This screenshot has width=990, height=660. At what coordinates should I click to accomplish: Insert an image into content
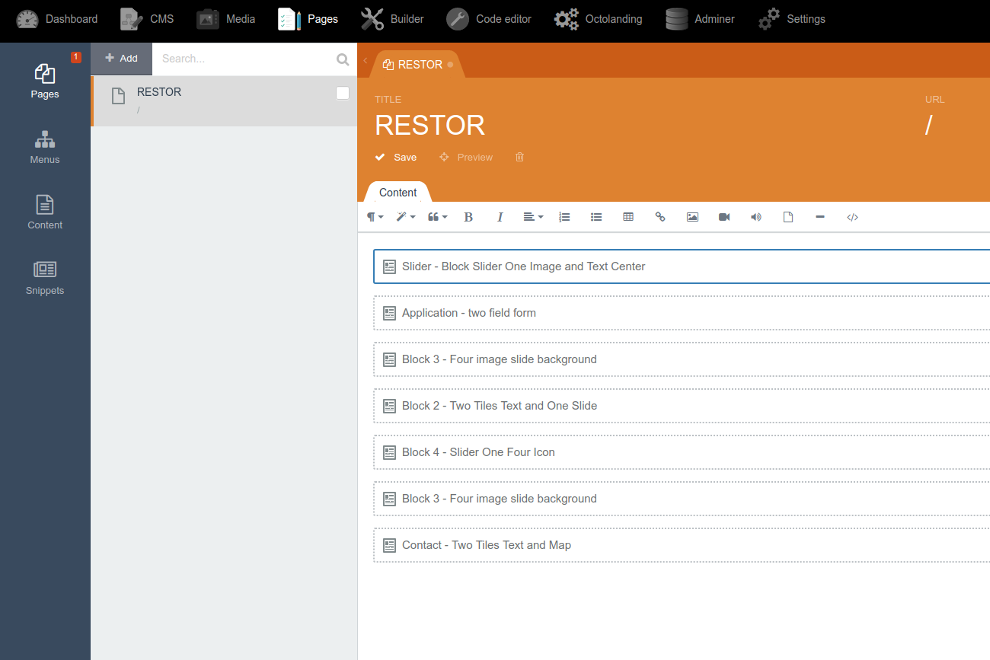click(x=693, y=217)
